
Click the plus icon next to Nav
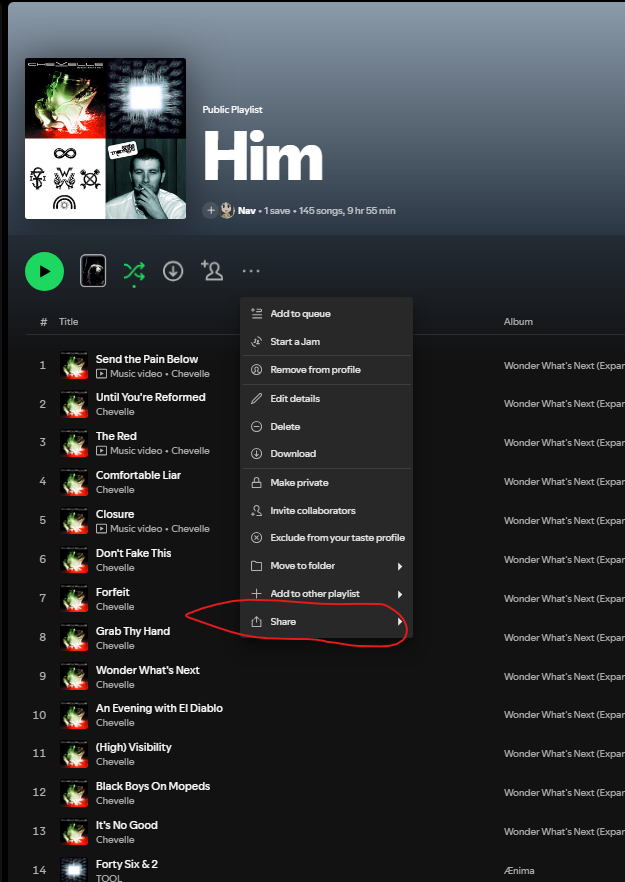pos(210,210)
